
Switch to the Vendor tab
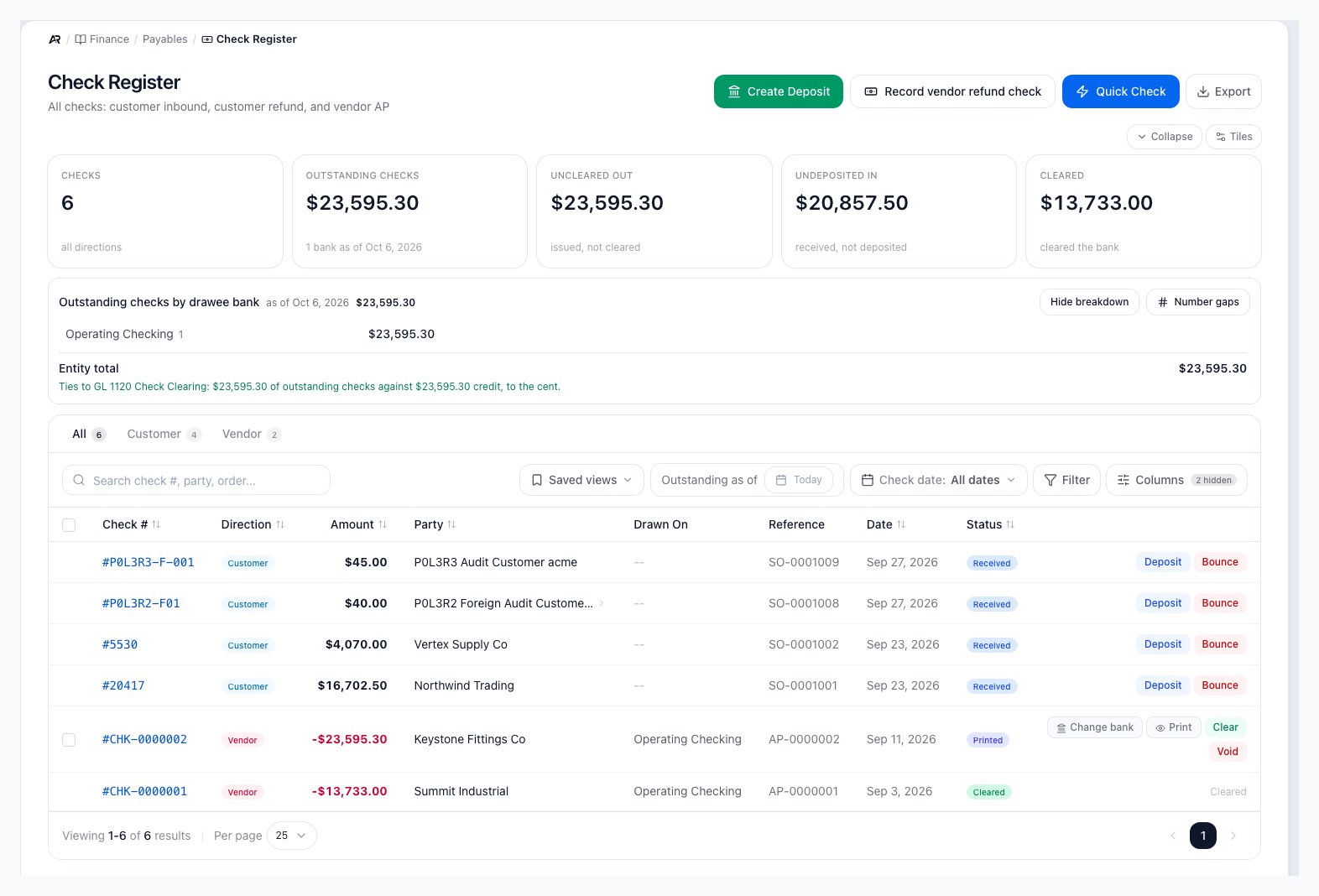(x=251, y=434)
